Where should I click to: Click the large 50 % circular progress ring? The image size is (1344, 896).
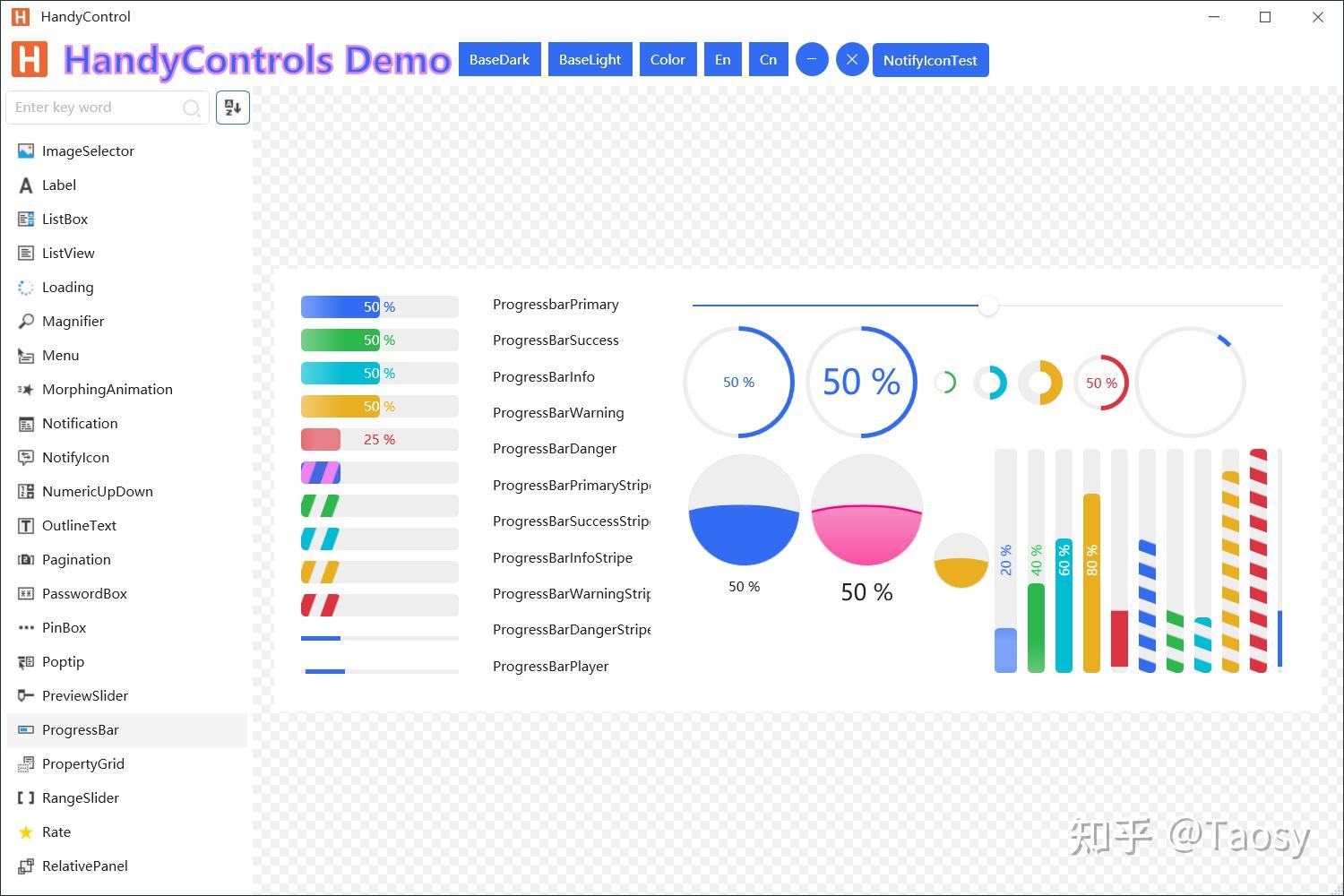[862, 383]
